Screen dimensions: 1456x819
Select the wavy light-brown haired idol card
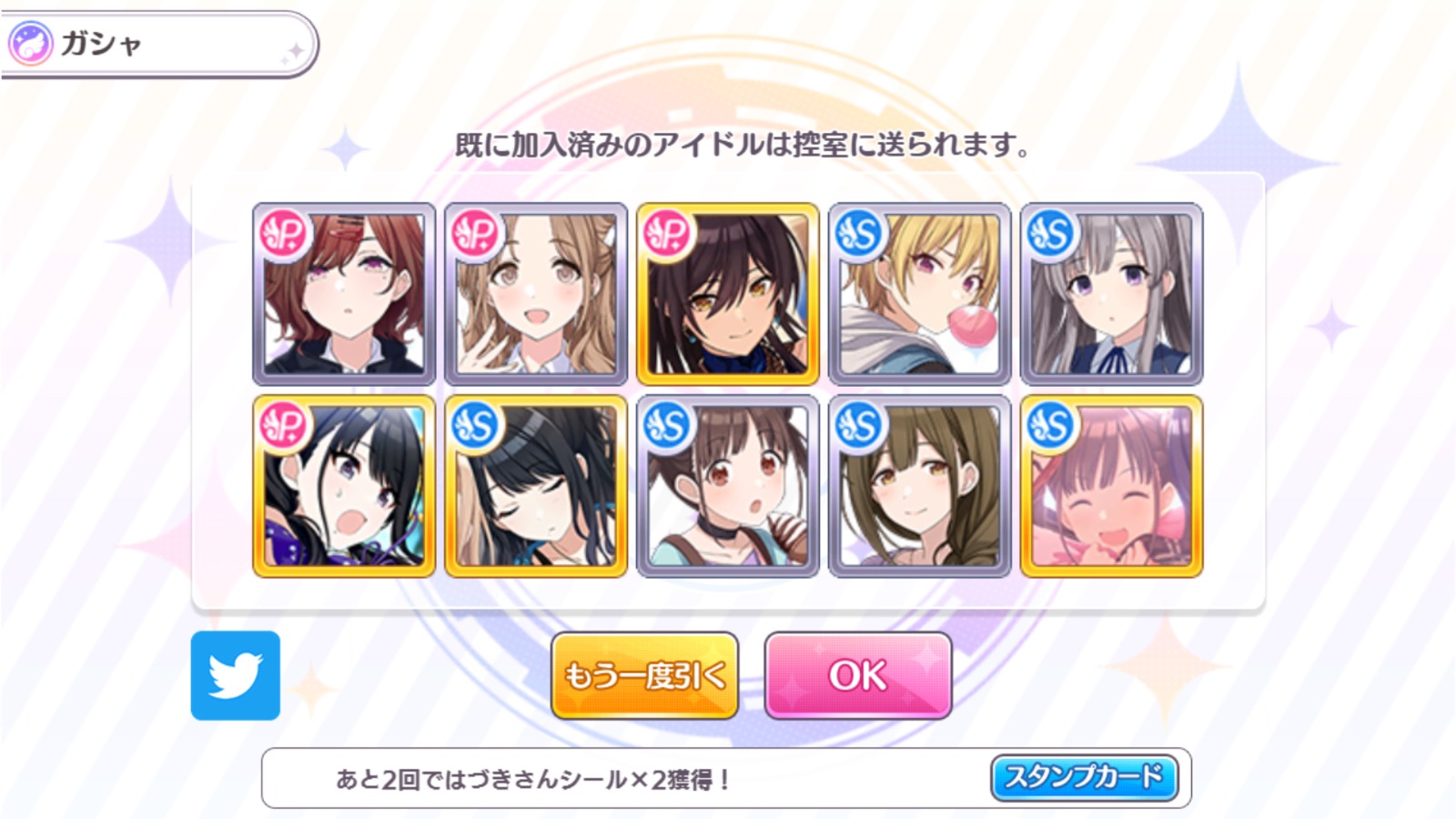536,294
